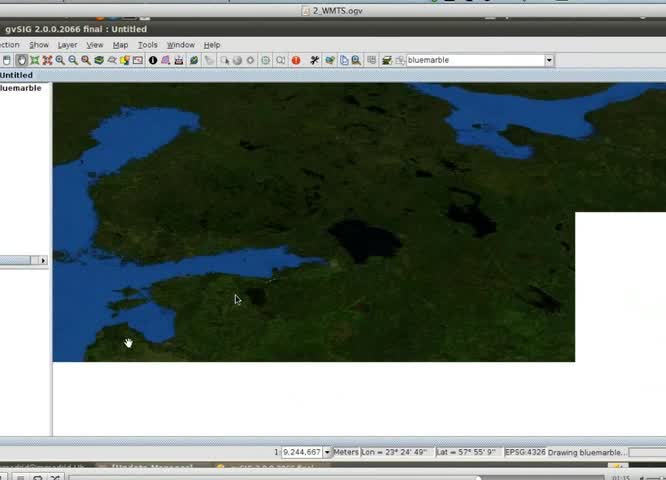Click the document magnifier search icon
This screenshot has height=480, width=666.
pos(356,60)
